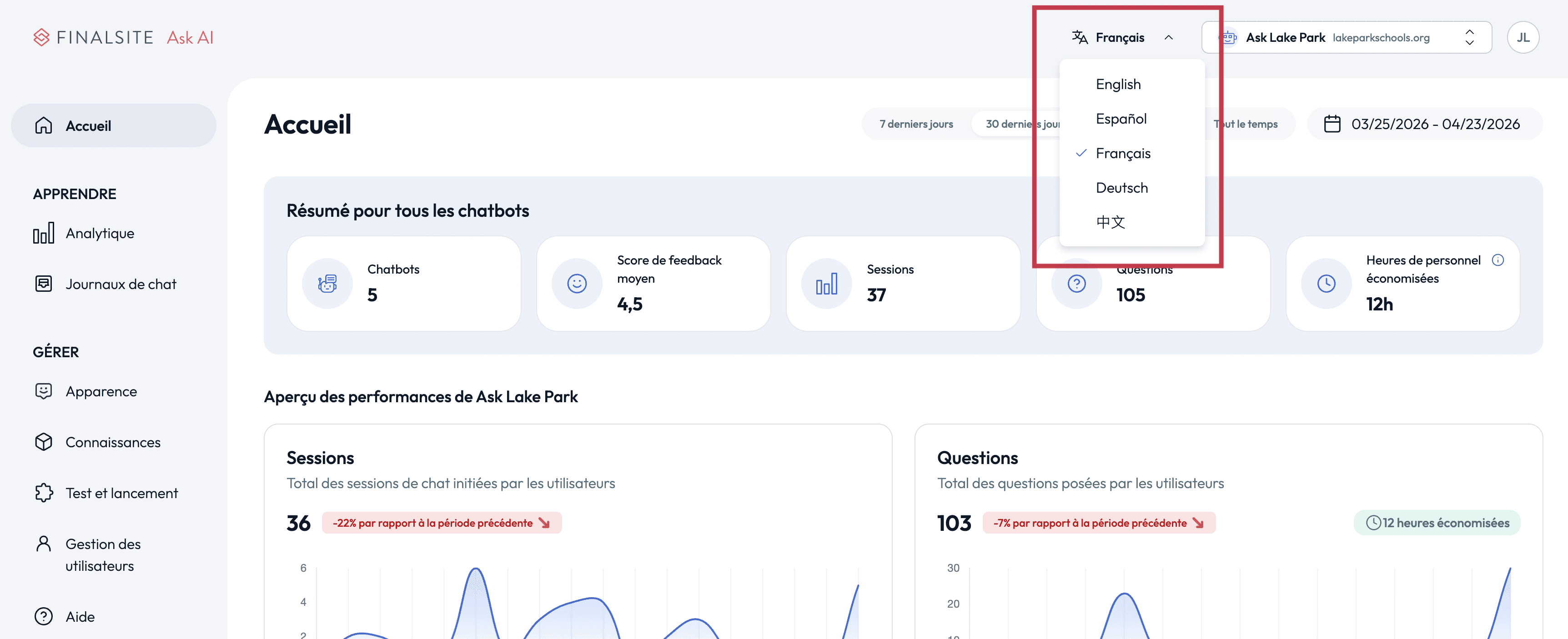Open Analytique from sidebar bar-chart icon

click(x=44, y=233)
